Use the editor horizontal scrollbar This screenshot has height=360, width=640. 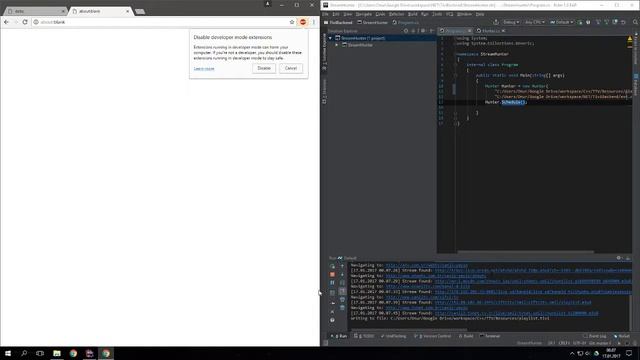point(526,252)
